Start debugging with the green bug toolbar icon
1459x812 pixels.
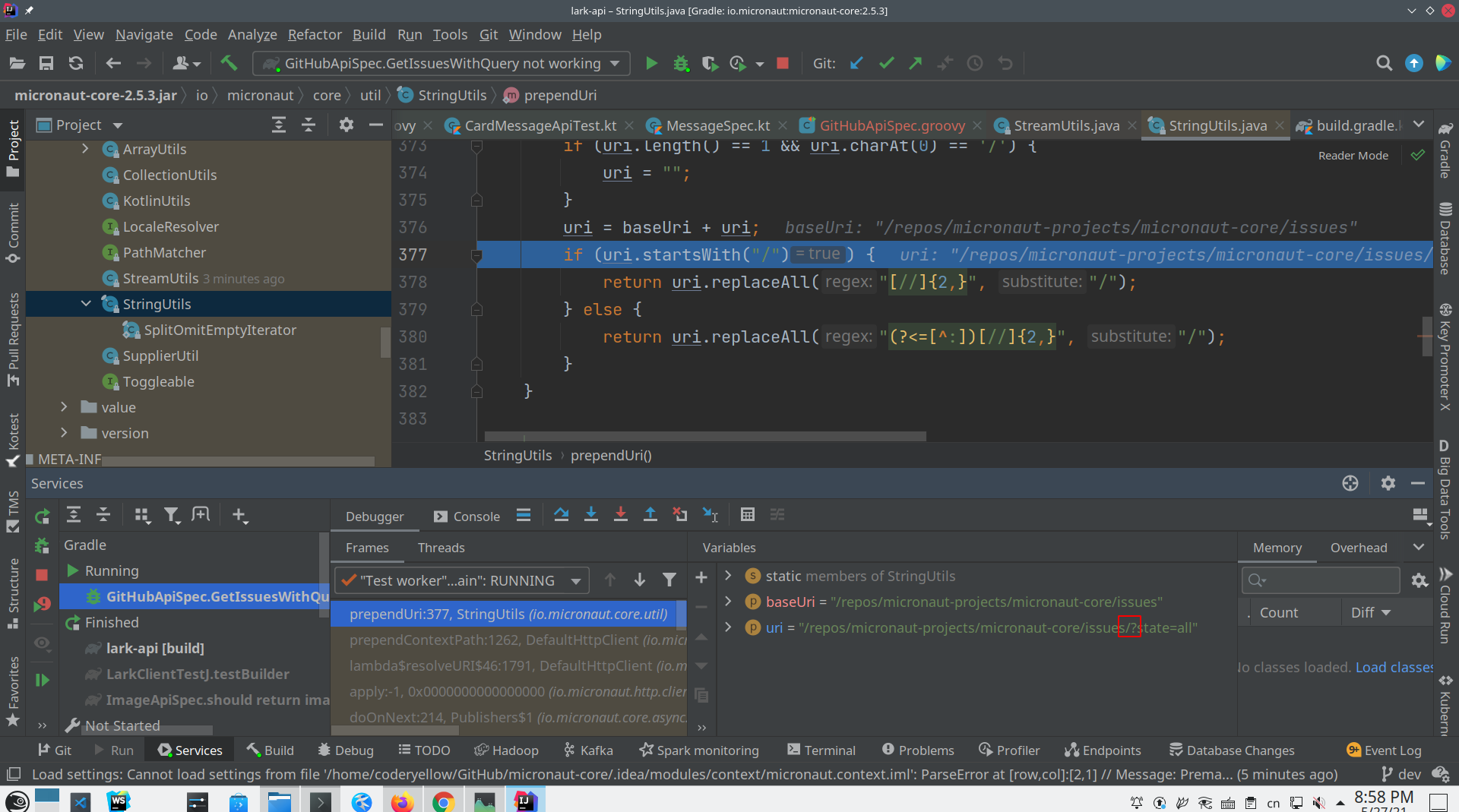click(x=681, y=63)
